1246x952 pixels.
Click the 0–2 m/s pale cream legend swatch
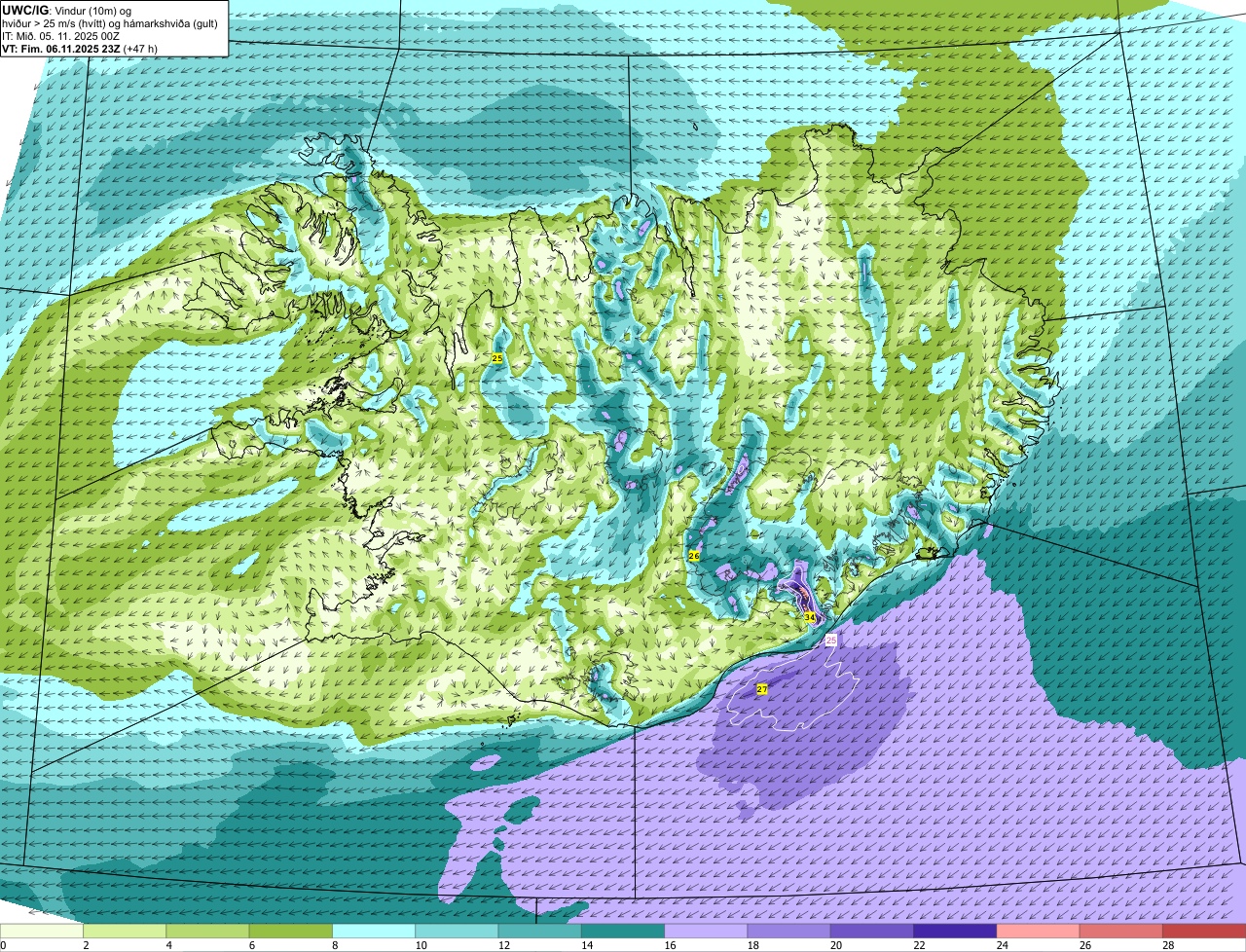42,932
